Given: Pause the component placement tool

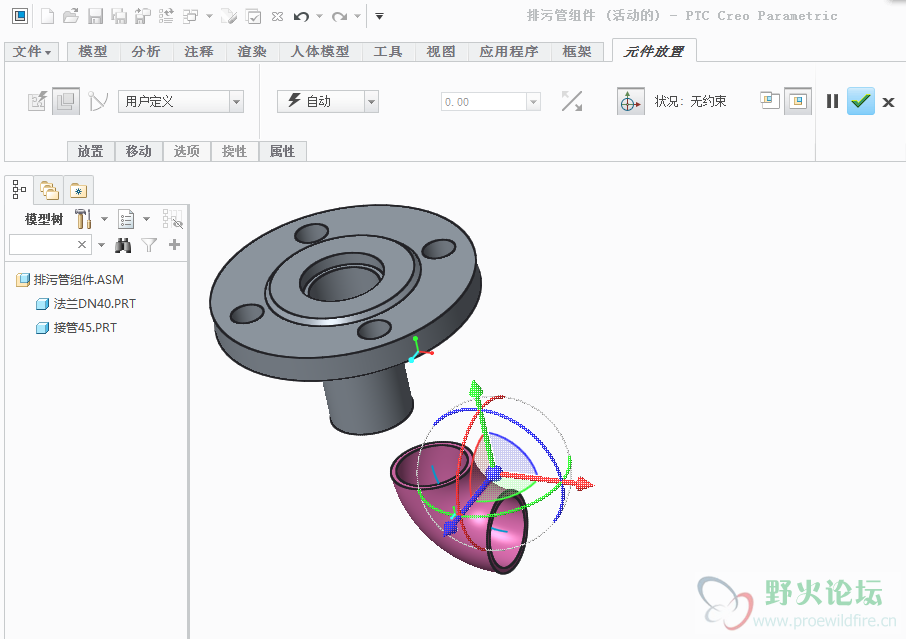Looking at the screenshot, I should 832,102.
